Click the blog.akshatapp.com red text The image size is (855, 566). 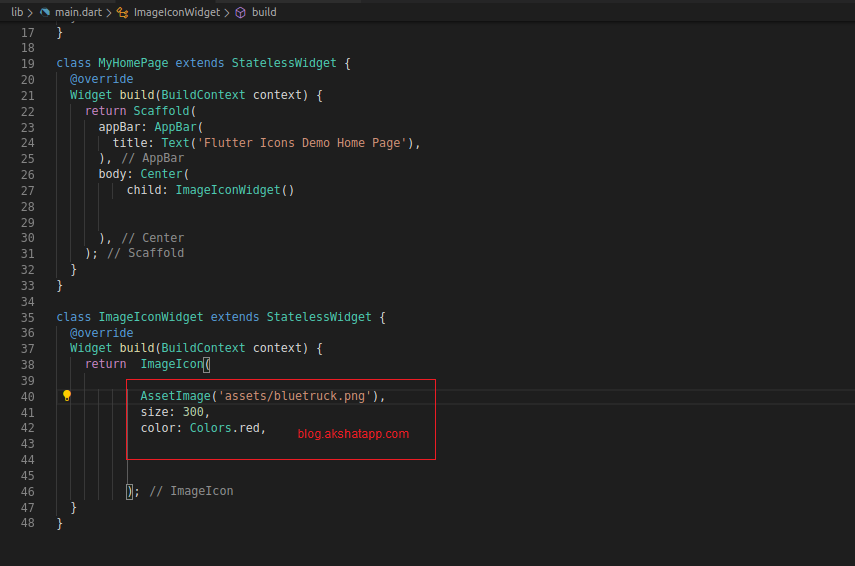click(353, 434)
